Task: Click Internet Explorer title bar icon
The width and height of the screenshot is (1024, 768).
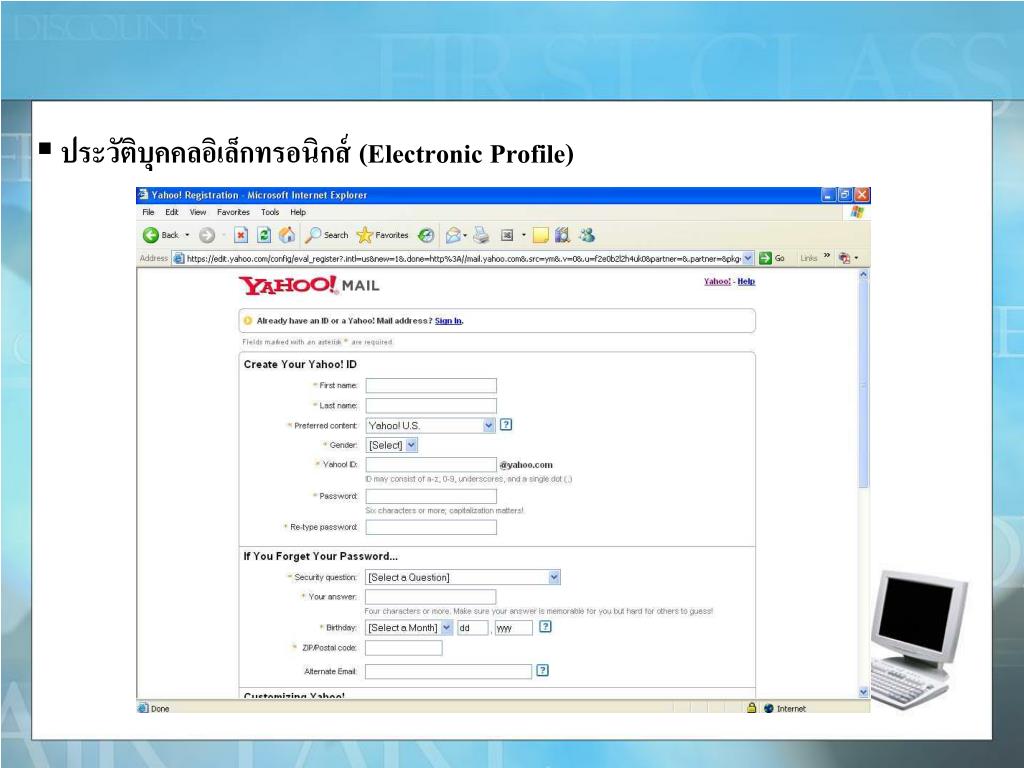Action: click(143, 195)
